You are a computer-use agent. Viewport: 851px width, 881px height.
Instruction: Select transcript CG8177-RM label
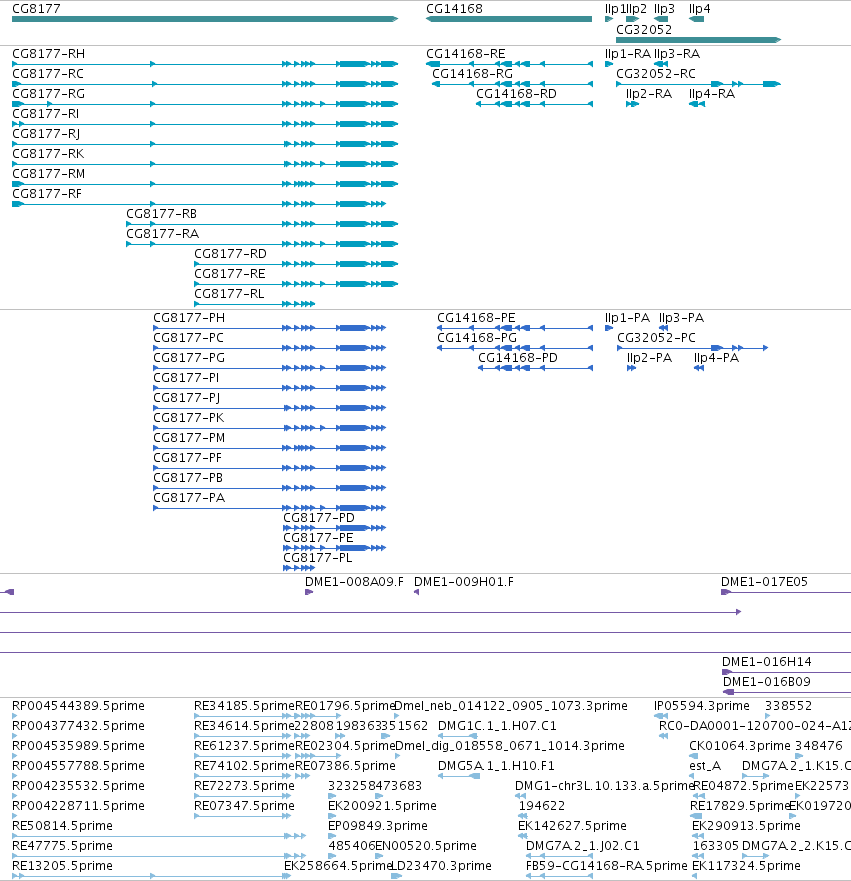(x=49, y=174)
